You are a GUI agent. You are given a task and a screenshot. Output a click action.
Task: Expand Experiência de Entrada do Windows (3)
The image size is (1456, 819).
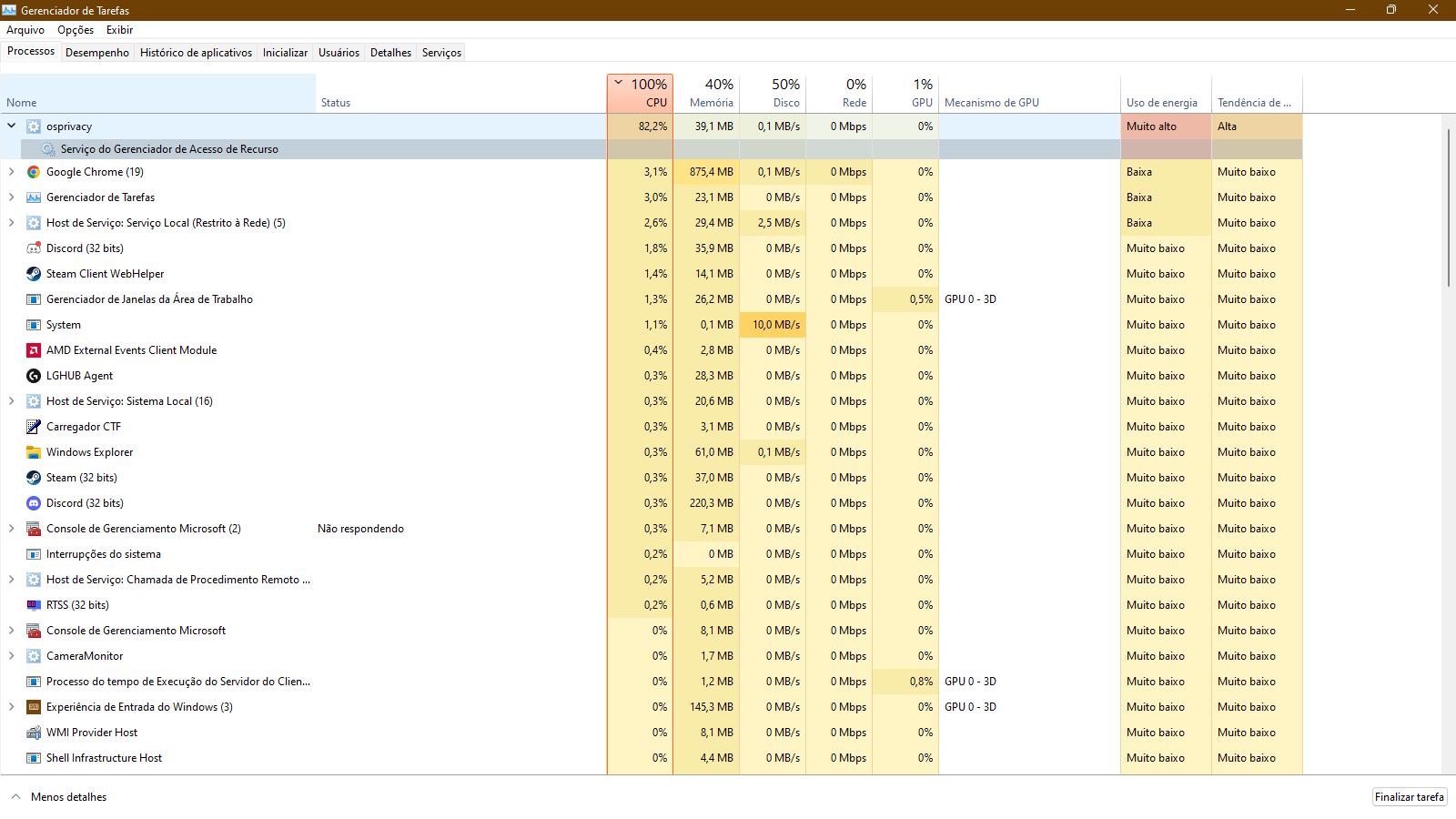[x=12, y=707]
